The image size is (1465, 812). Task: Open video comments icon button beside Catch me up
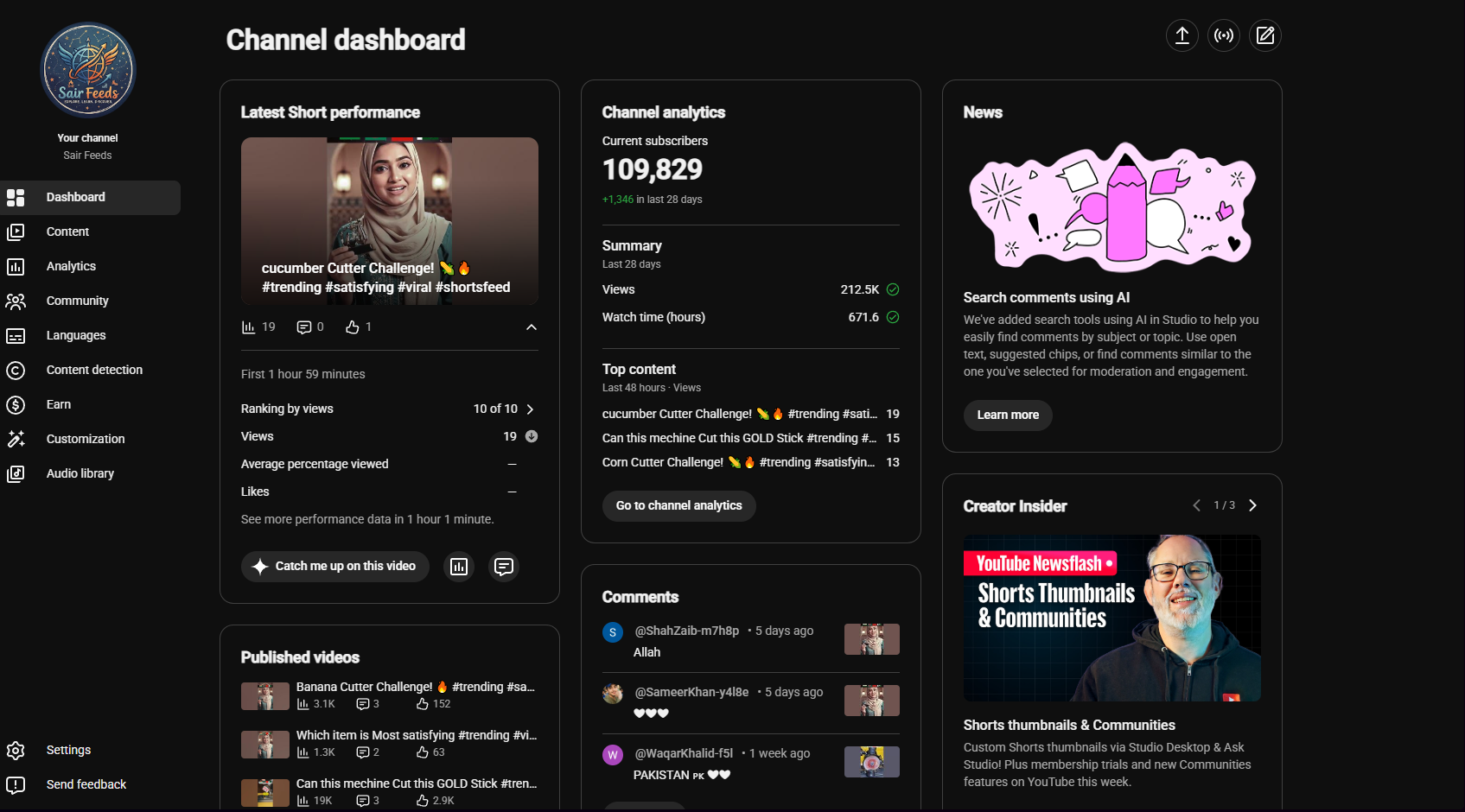[504, 567]
